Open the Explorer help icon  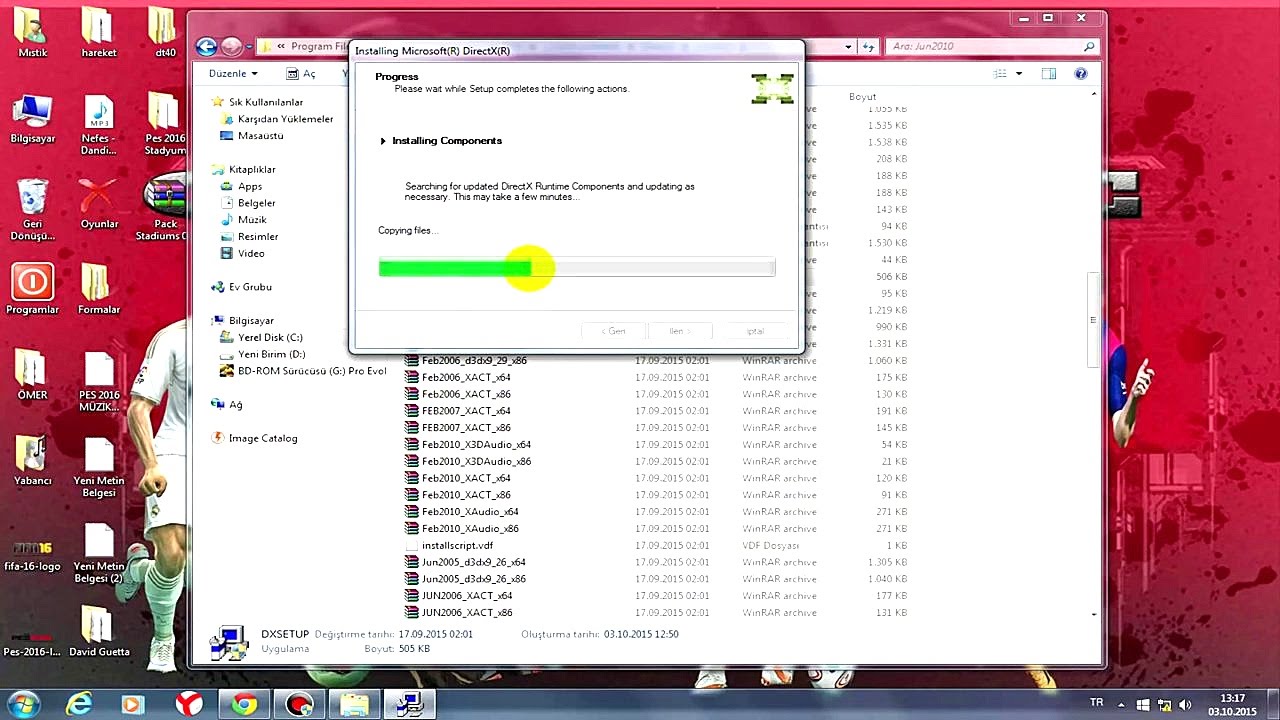[x=1080, y=74]
